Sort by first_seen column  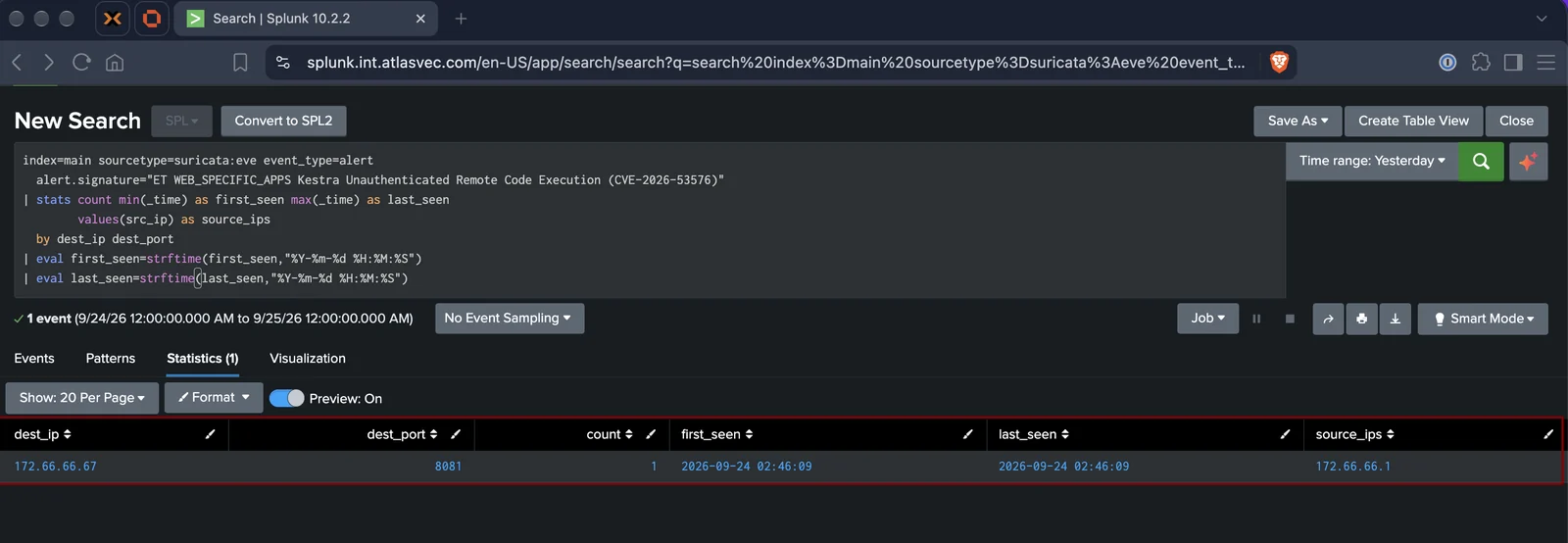pos(717,434)
